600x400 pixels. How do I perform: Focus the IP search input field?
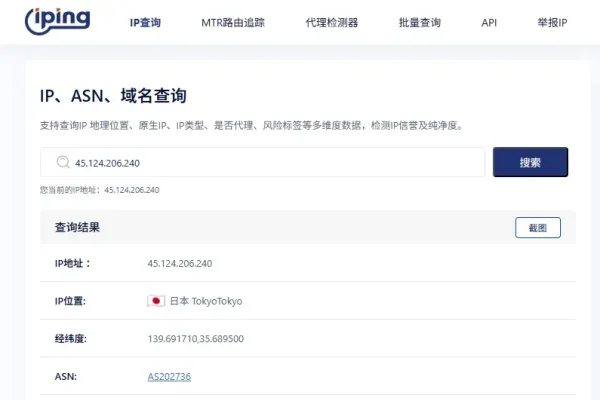click(262, 162)
